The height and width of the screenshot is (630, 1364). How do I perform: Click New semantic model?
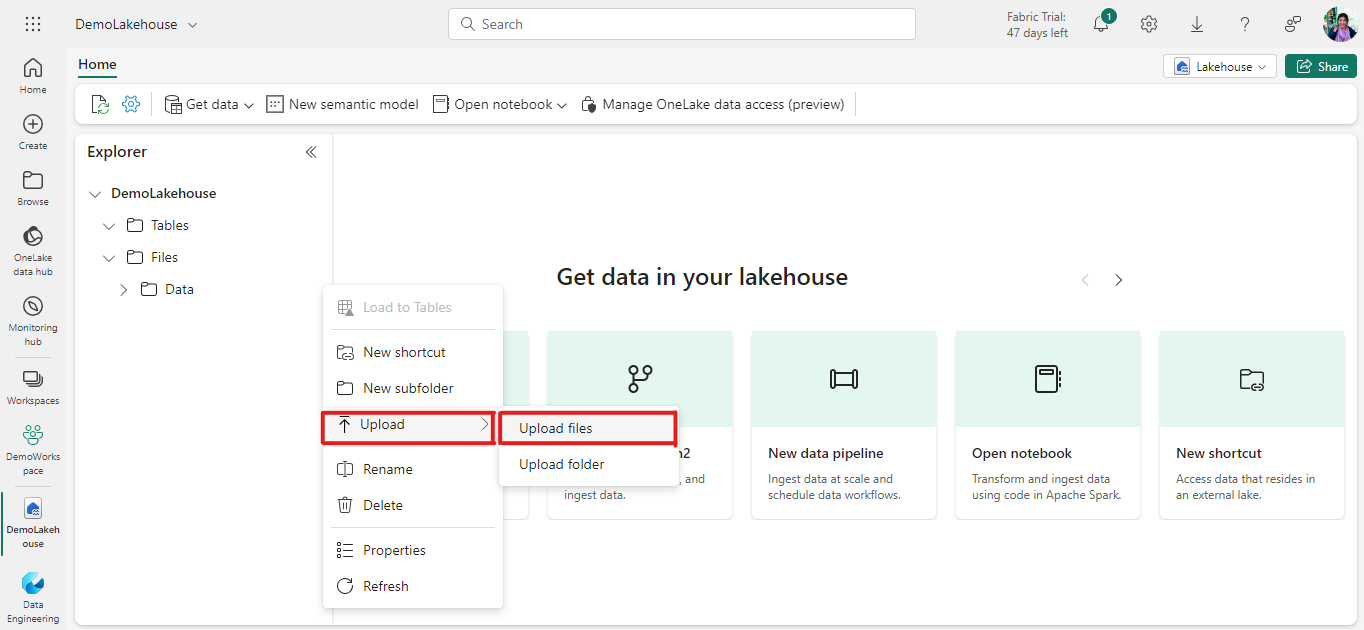[x=342, y=104]
